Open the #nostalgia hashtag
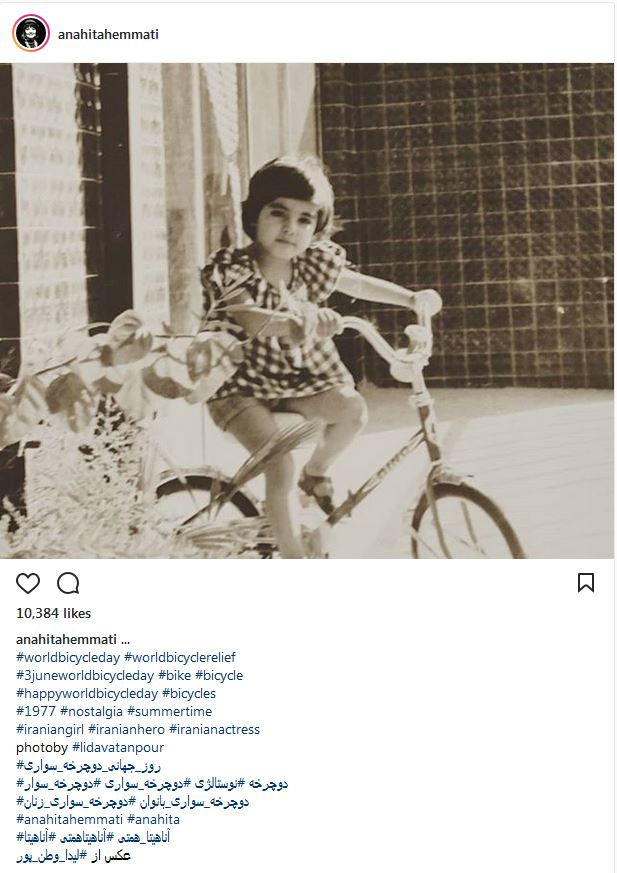 tap(91, 712)
